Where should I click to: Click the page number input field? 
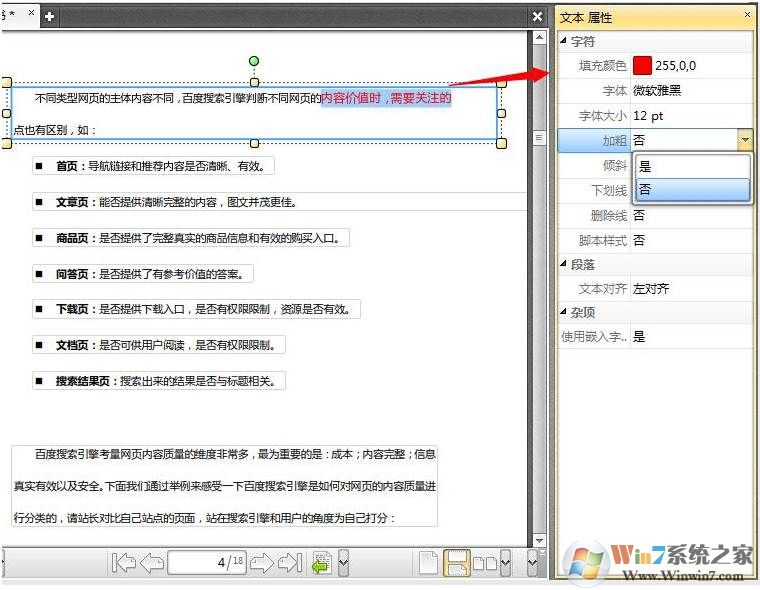click(205, 563)
